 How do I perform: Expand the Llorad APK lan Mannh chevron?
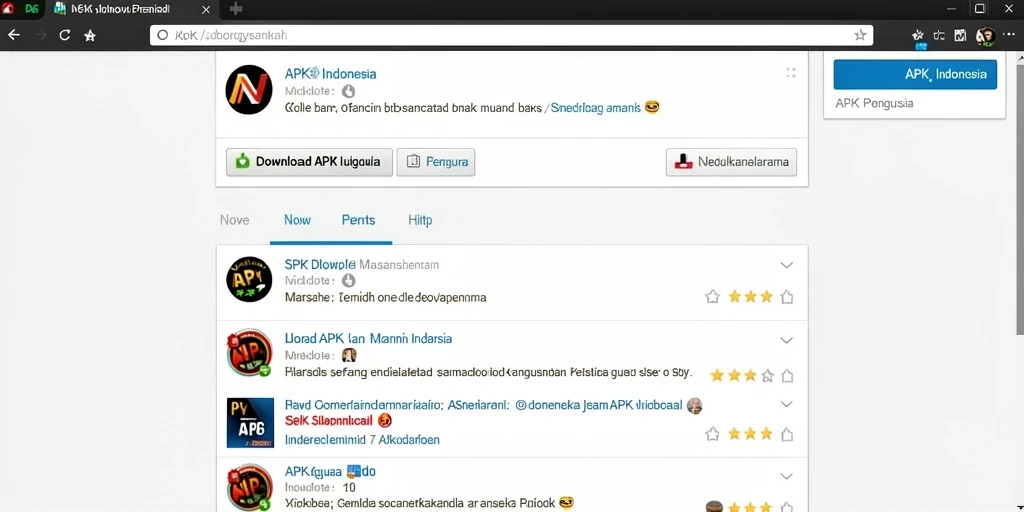(787, 340)
